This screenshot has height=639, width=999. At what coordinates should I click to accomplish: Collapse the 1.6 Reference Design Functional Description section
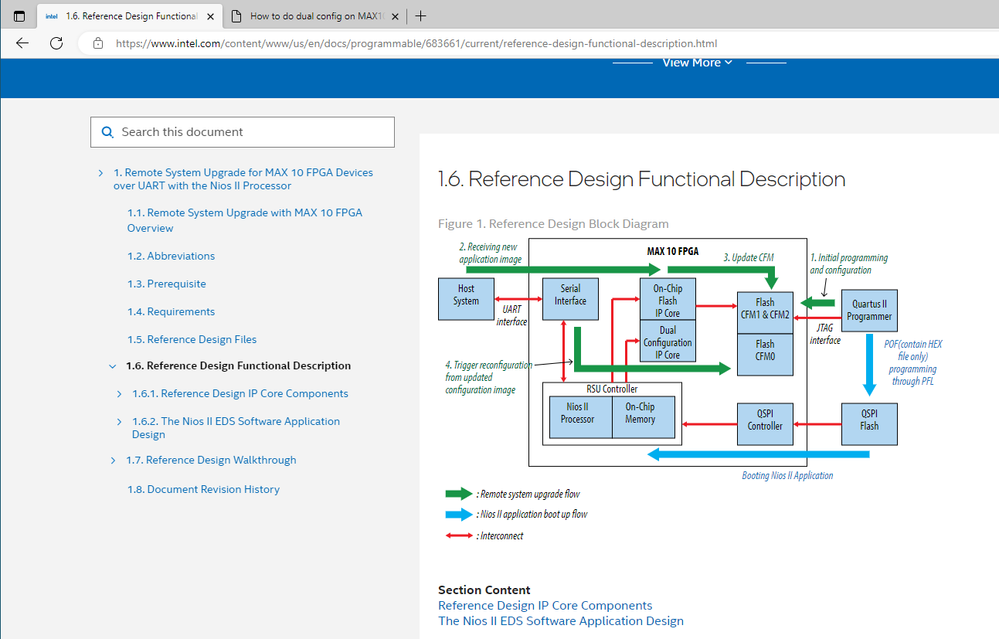pyautogui.click(x=113, y=366)
